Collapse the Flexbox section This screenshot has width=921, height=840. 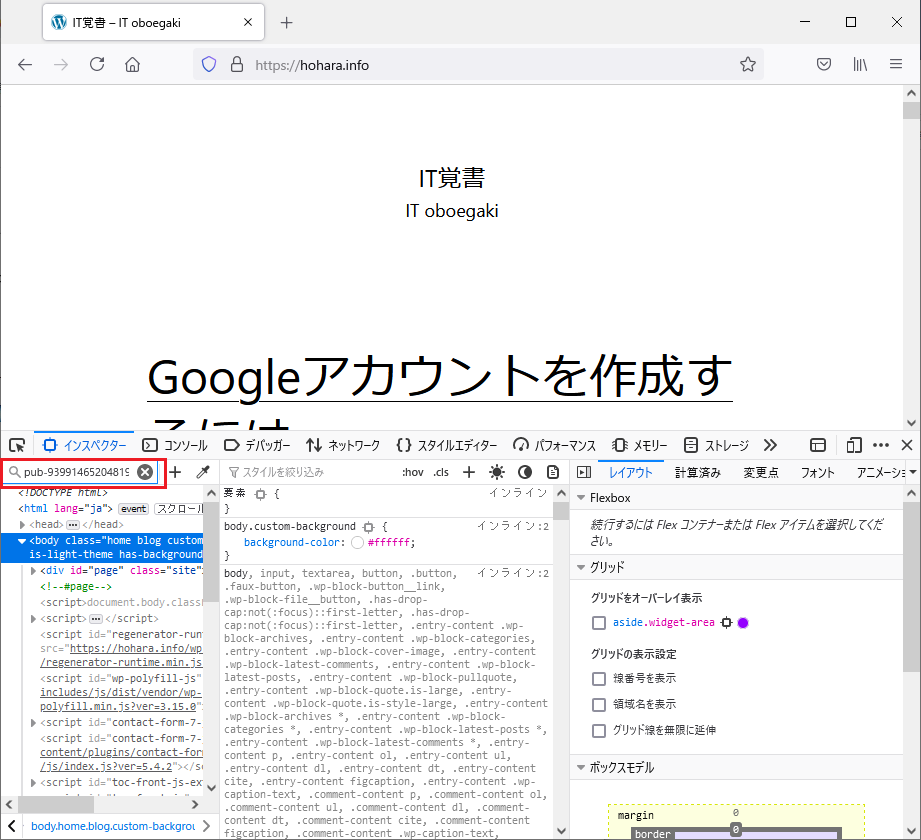(x=581, y=498)
